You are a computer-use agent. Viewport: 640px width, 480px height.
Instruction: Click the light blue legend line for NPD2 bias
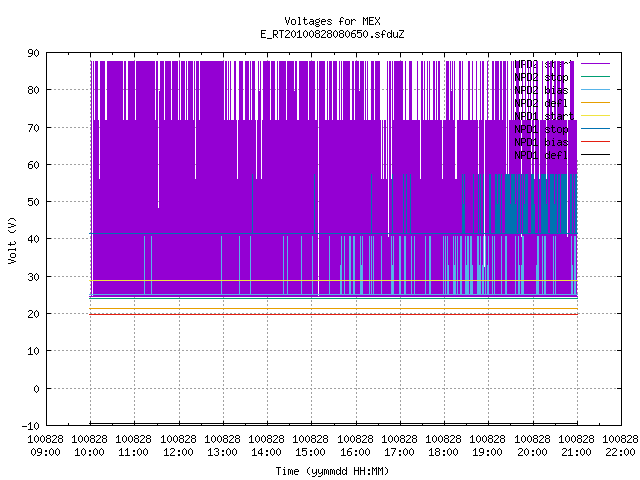point(595,89)
